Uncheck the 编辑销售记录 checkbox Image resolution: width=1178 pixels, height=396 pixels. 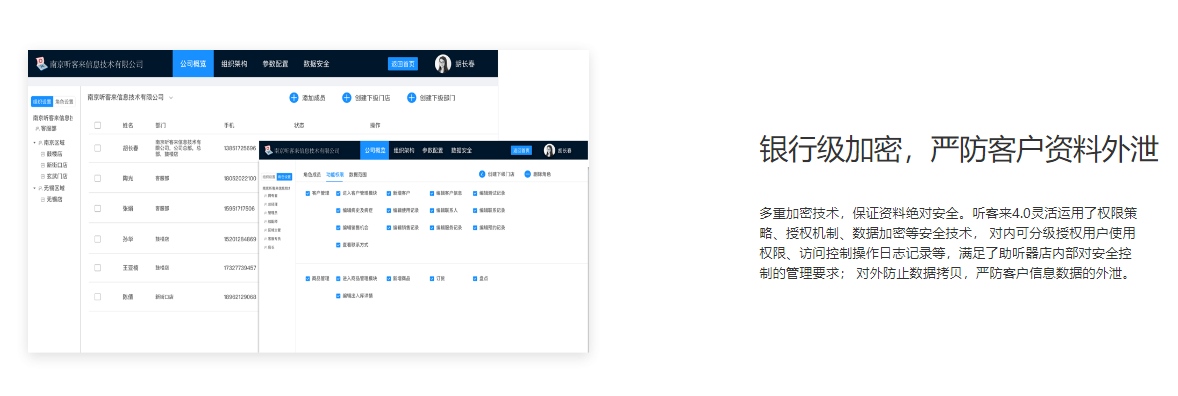pyautogui.click(x=388, y=227)
